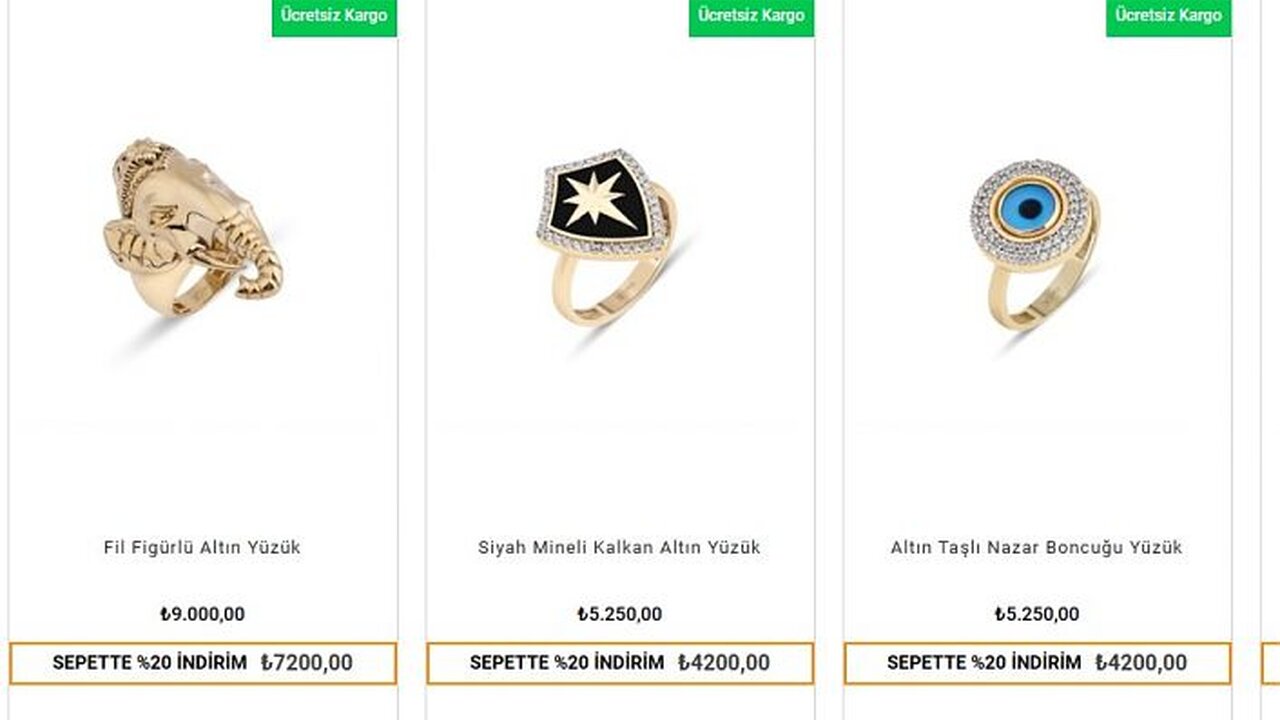The image size is (1280, 720).
Task: Select the Nazar Boncuğu ring's ₺4200,00 discounted price
Action: (x=1140, y=662)
